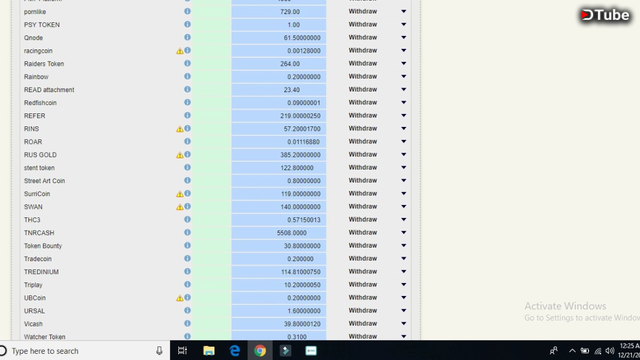Screen dimensions: 640x360
Task: Click Withdraw for Tradecoin
Action: coord(362,258)
